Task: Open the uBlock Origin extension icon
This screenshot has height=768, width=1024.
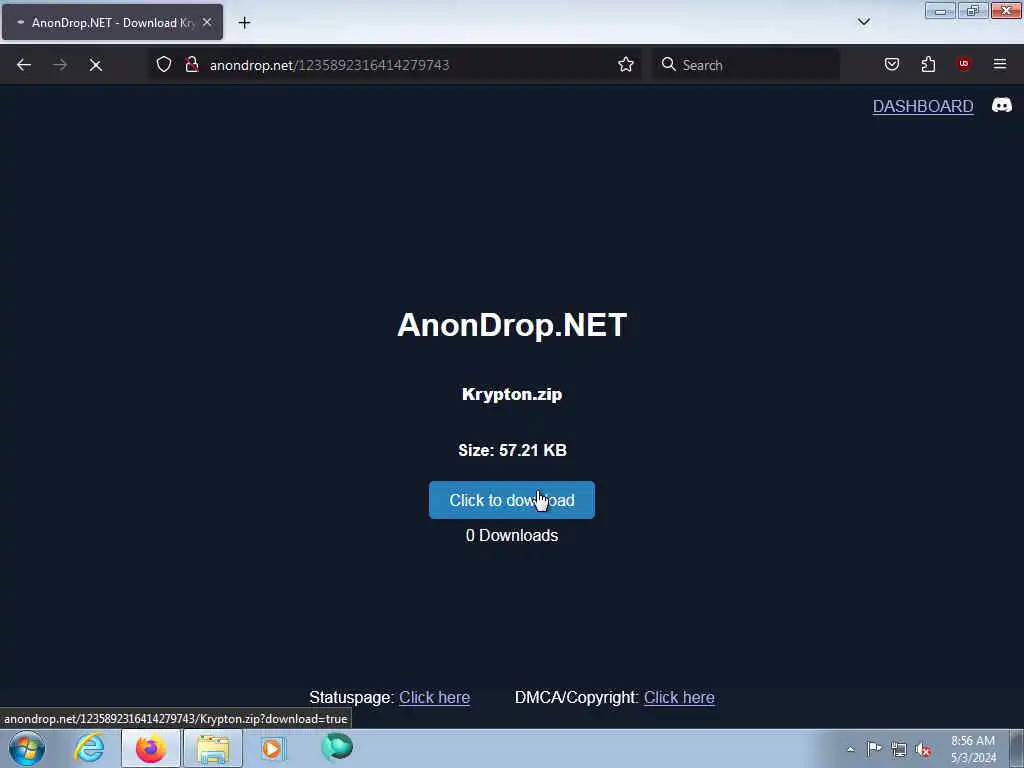Action: [x=963, y=63]
